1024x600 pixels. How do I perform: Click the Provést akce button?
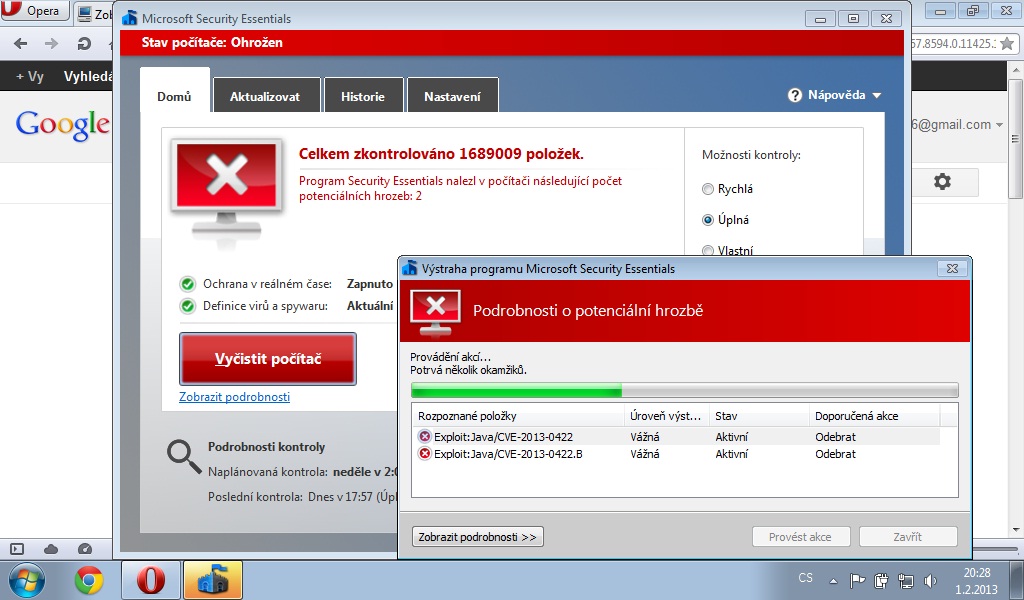point(801,537)
